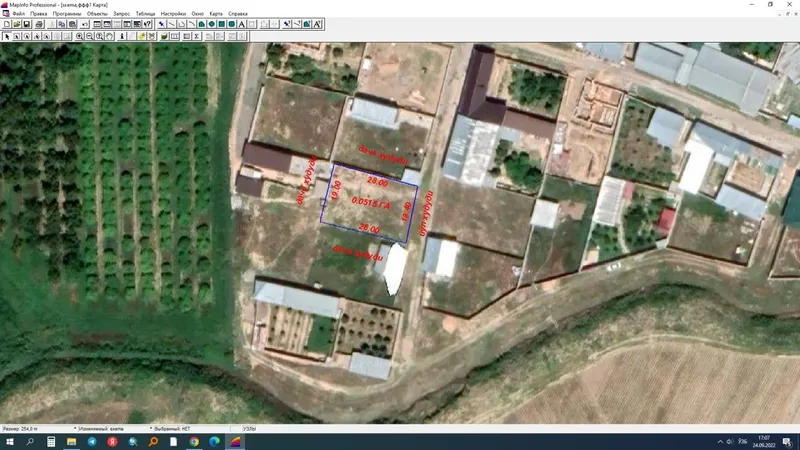Viewport: 800px width, 450px height.
Task: Print the map with printer icon
Action: [x=39, y=24]
